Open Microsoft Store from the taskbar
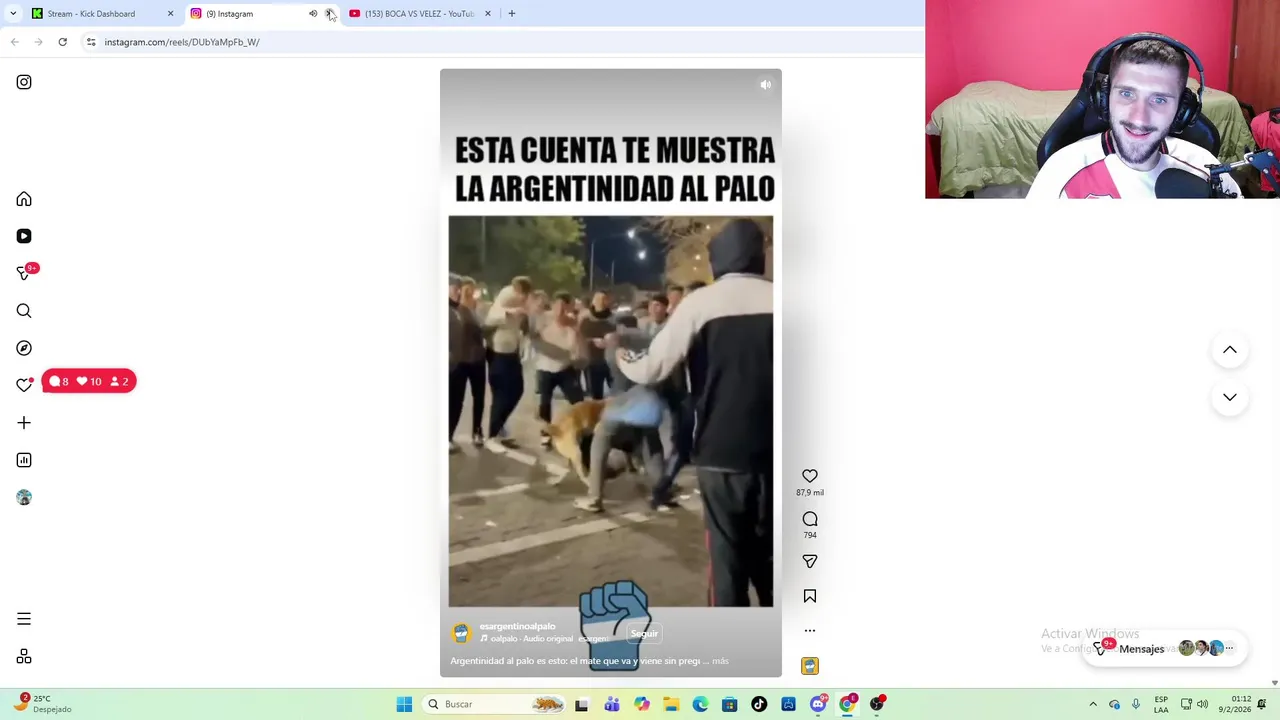This screenshot has width=1280, height=720. click(730, 704)
